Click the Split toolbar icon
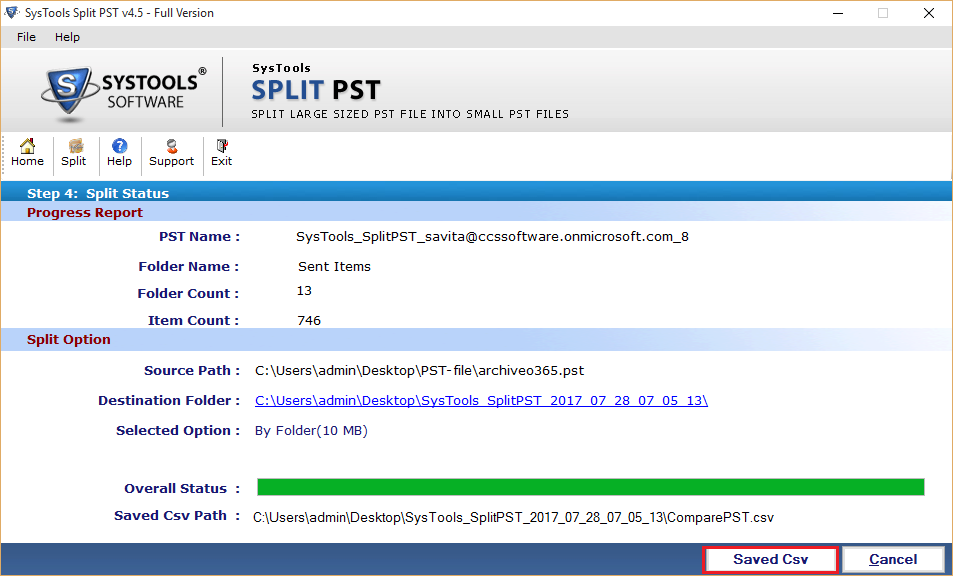The height and width of the screenshot is (576, 953). point(74,153)
